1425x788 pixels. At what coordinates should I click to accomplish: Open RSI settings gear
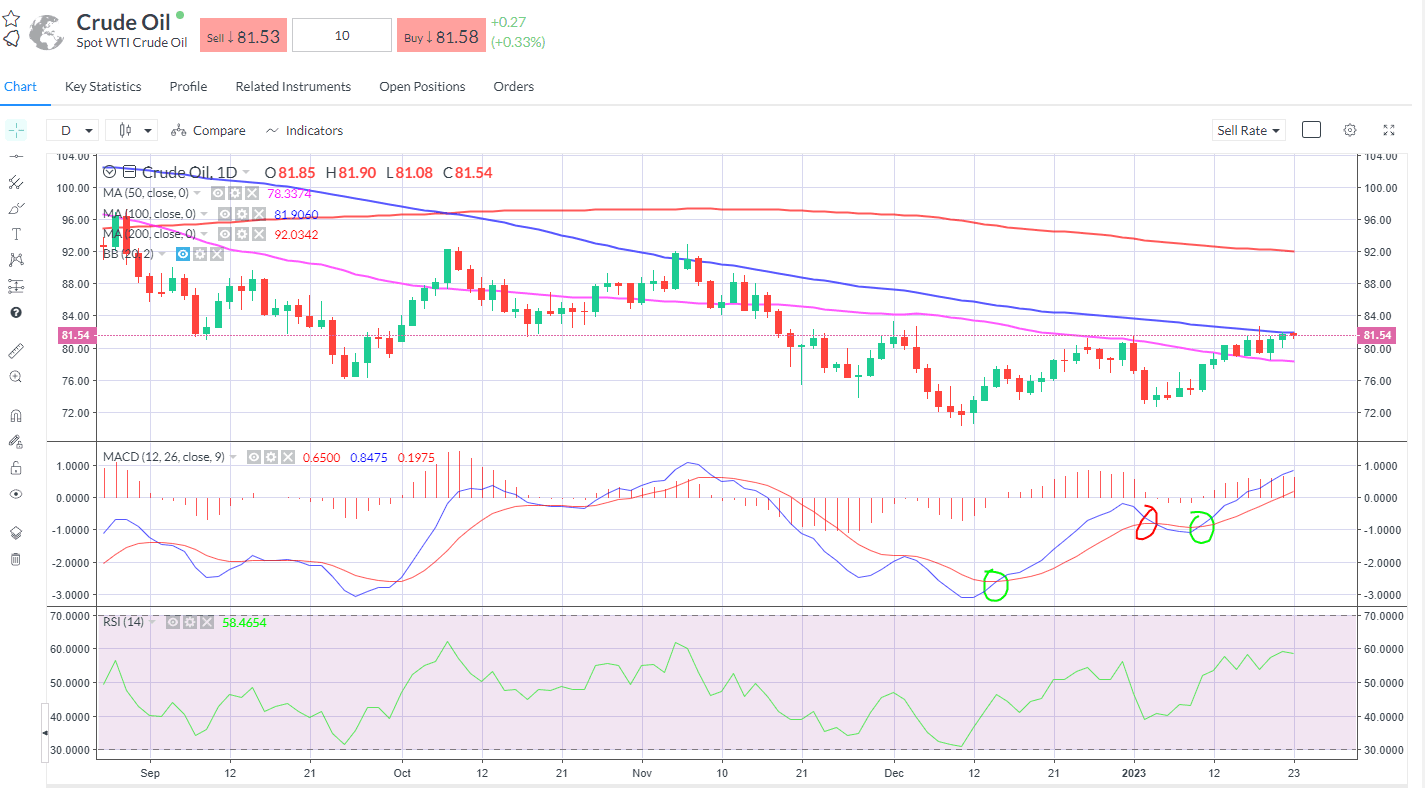(x=189, y=622)
